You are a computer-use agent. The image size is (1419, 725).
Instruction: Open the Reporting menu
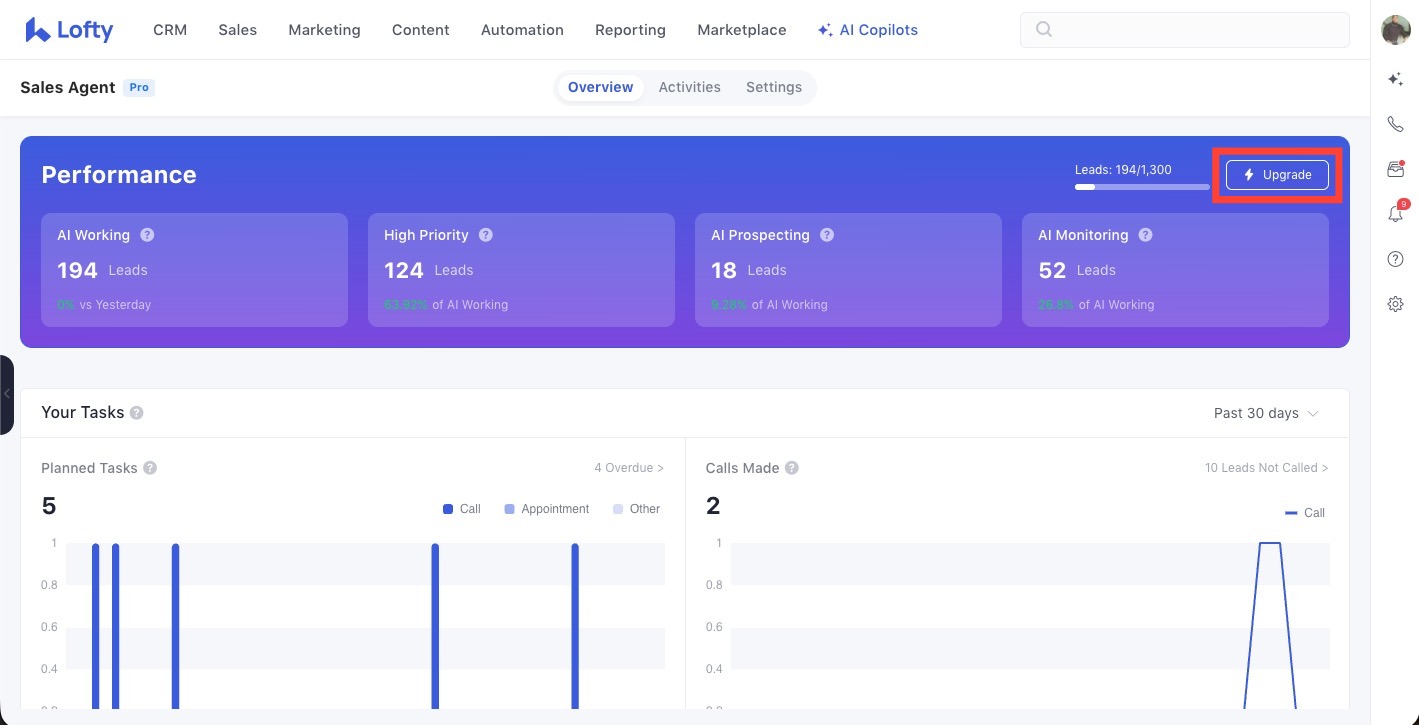[x=630, y=30]
